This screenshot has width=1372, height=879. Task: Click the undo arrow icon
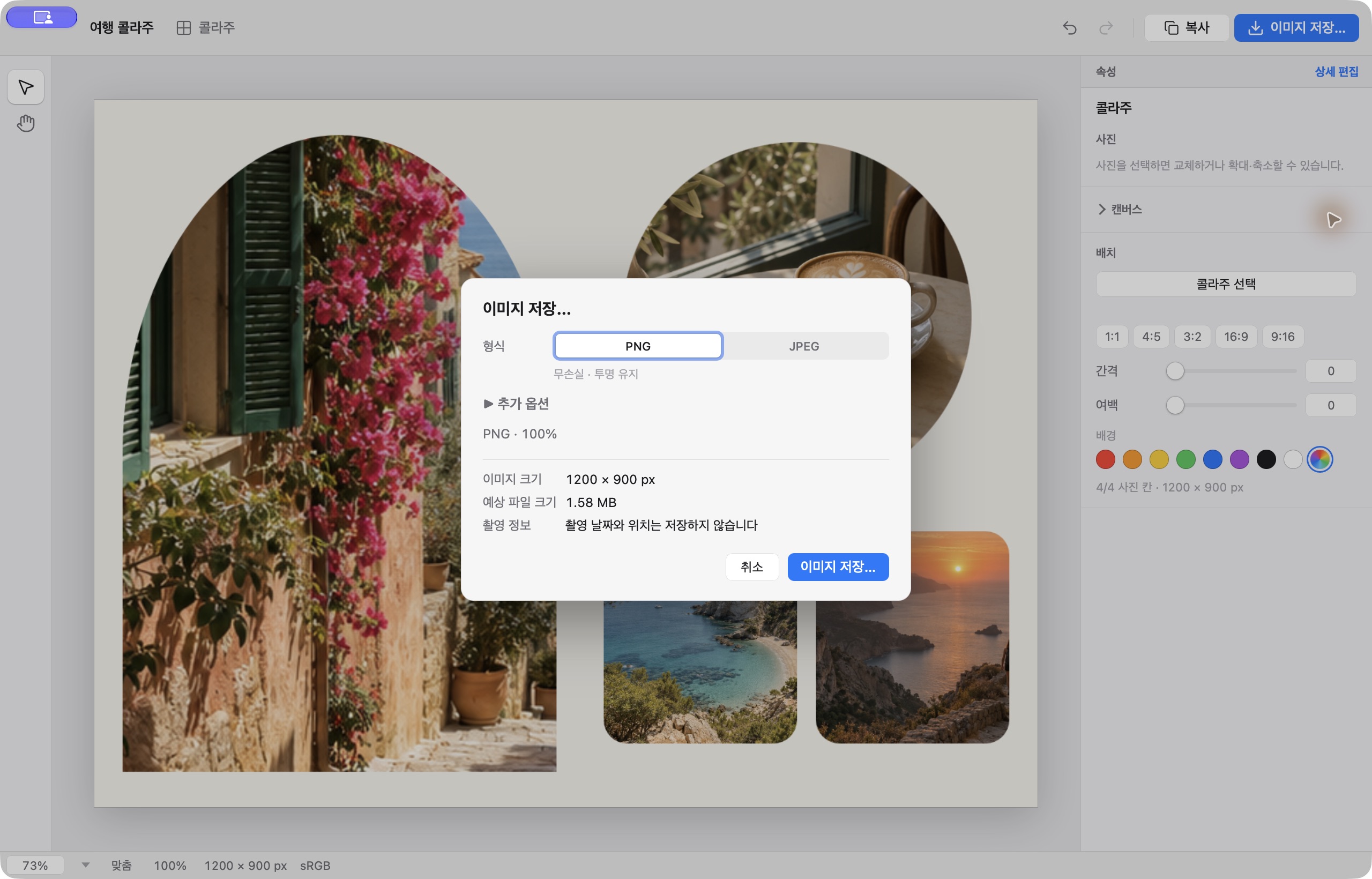(x=1070, y=27)
